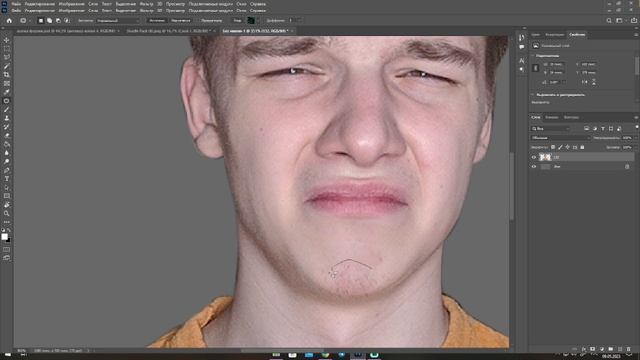Toggle lock transparent pixels in Layers panel
Viewport: 640px width, 360px height.
coord(553,147)
